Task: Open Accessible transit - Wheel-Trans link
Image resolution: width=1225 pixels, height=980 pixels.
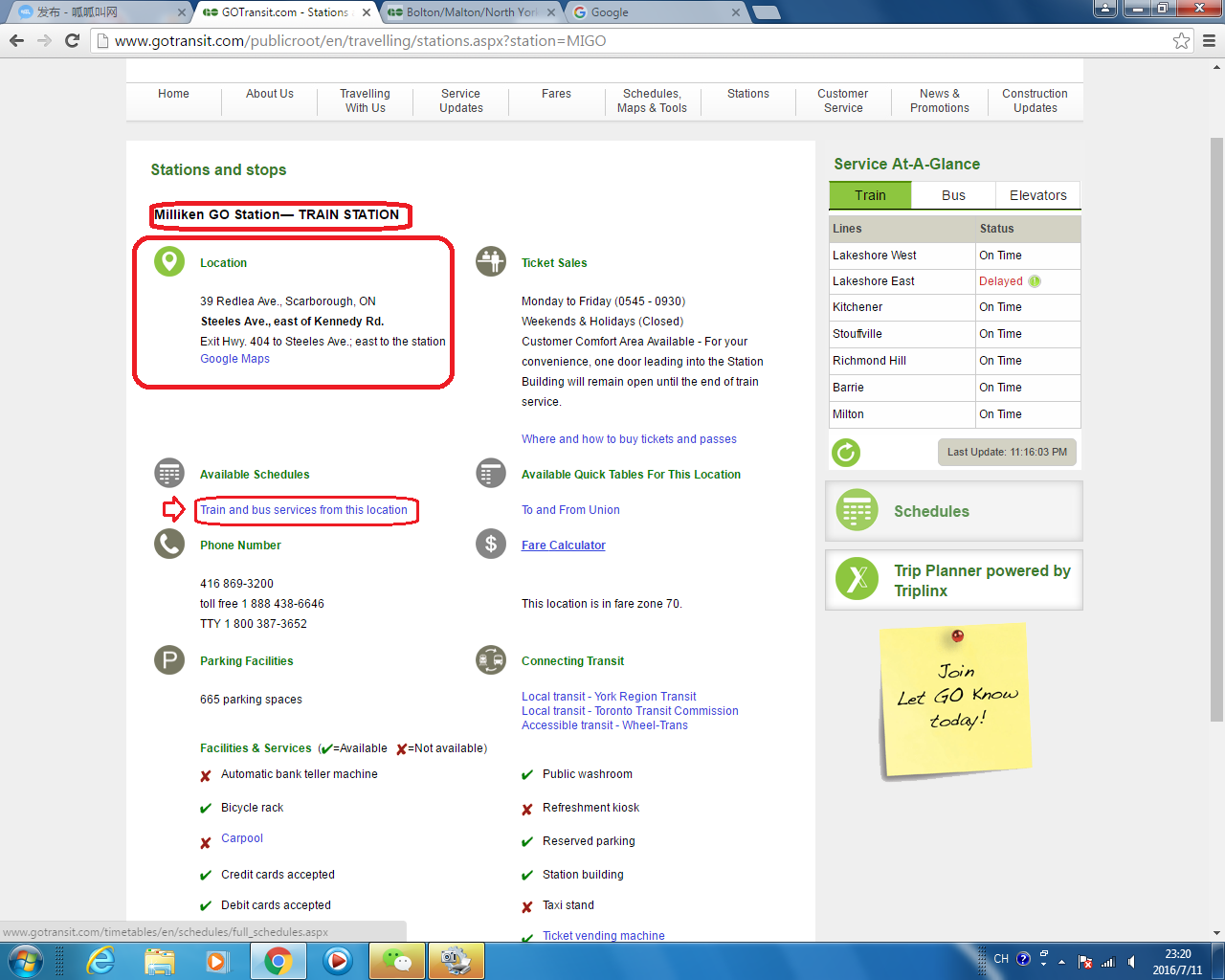Action: pos(605,725)
